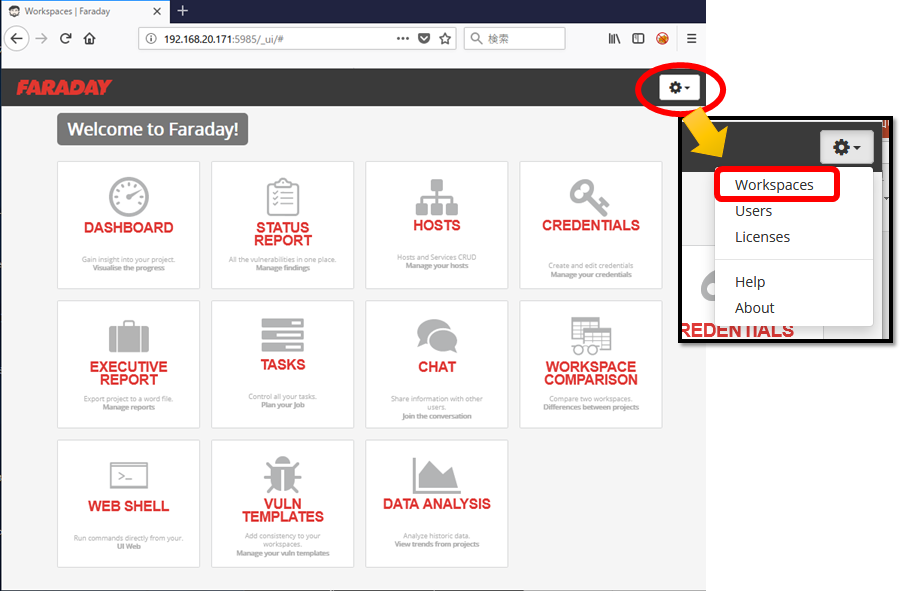Click the red extension icon in the toolbar
Screen dimensions: 902x591
pos(662,39)
